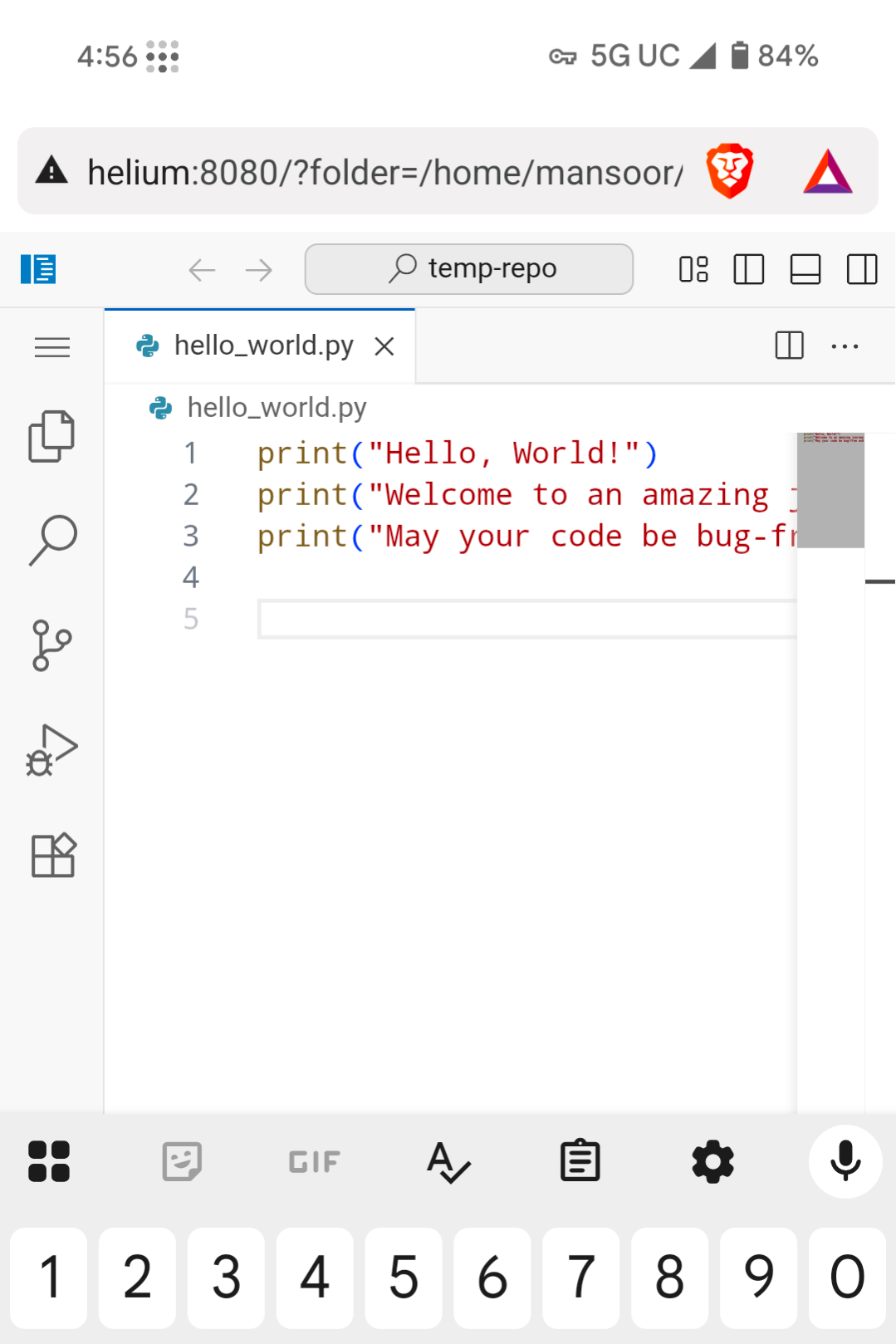Screen dimensions: 896x1344
Task: Place cursor in the "May your code be bug-fr" line
Action: pos(526,537)
